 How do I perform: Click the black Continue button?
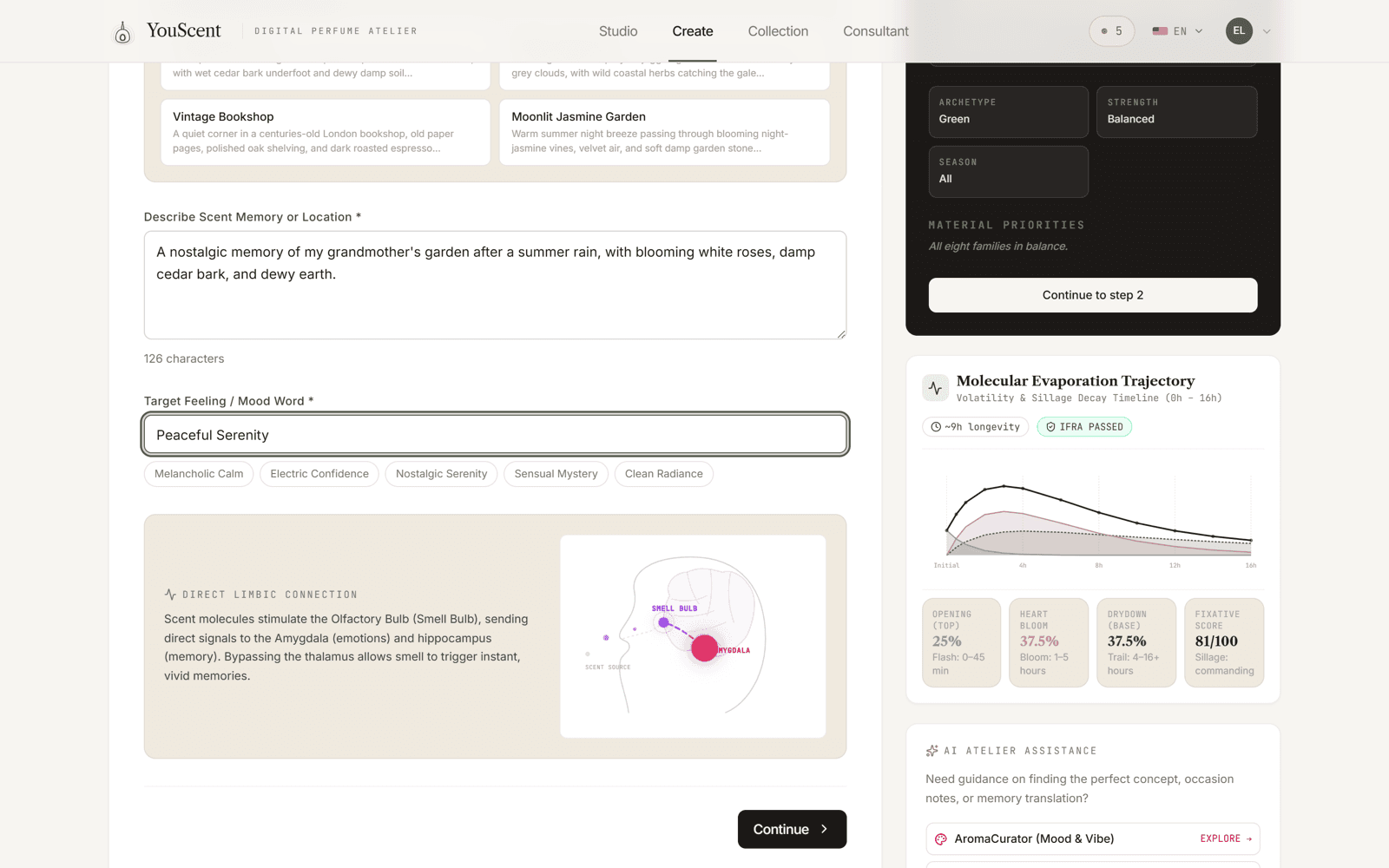pyautogui.click(x=792, y=829)
